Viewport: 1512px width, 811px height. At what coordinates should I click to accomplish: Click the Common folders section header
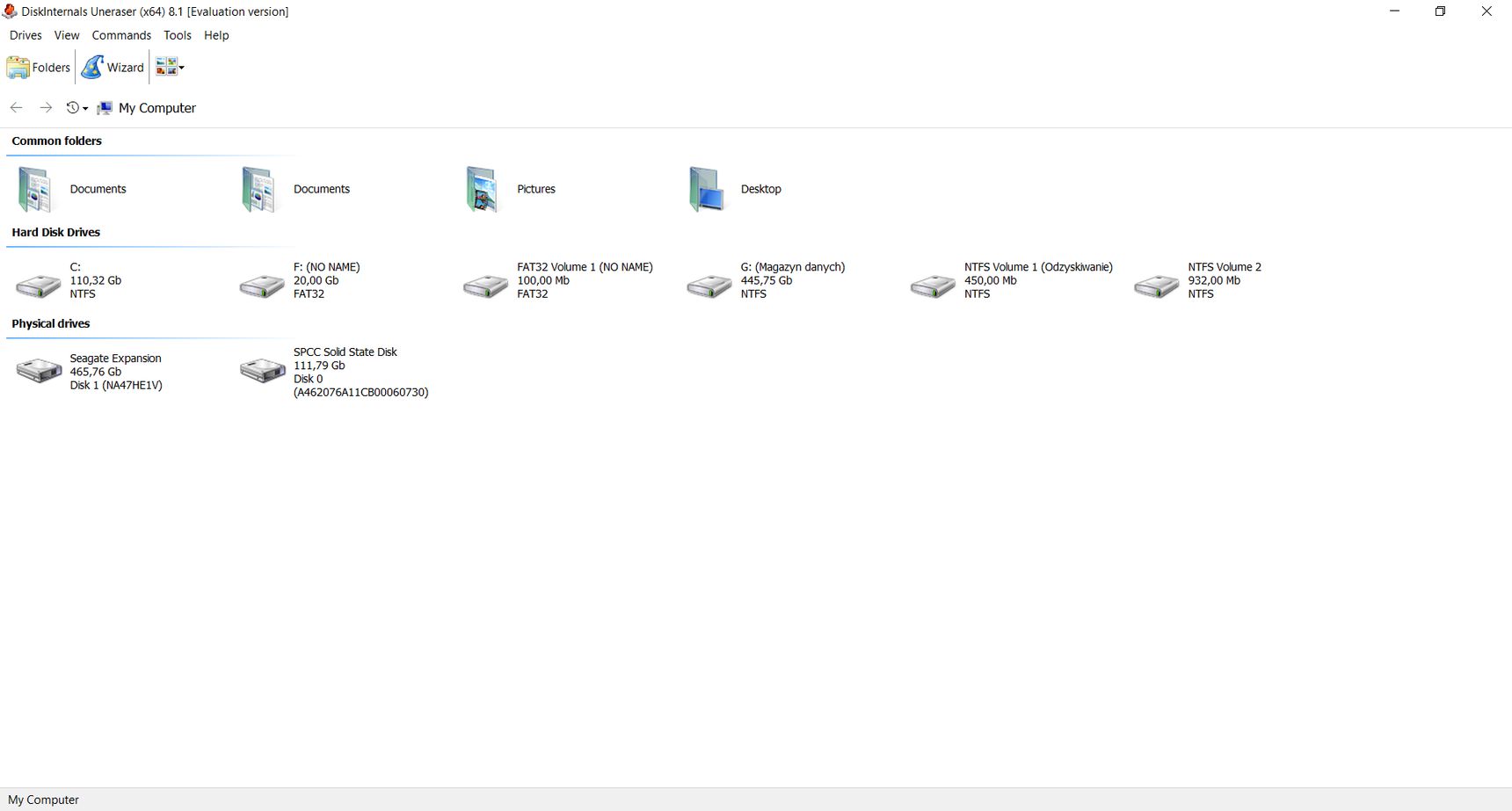(57, 141)
